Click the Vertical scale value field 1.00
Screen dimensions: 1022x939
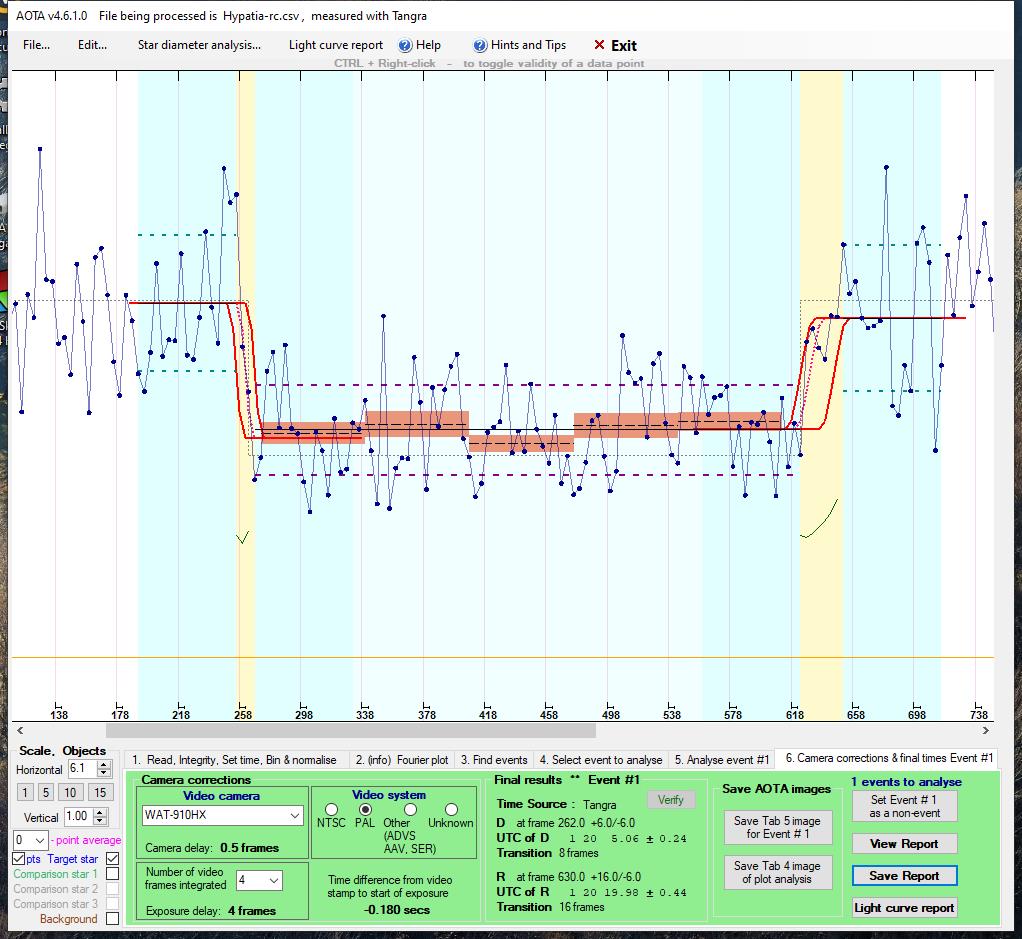coord(78,816)
